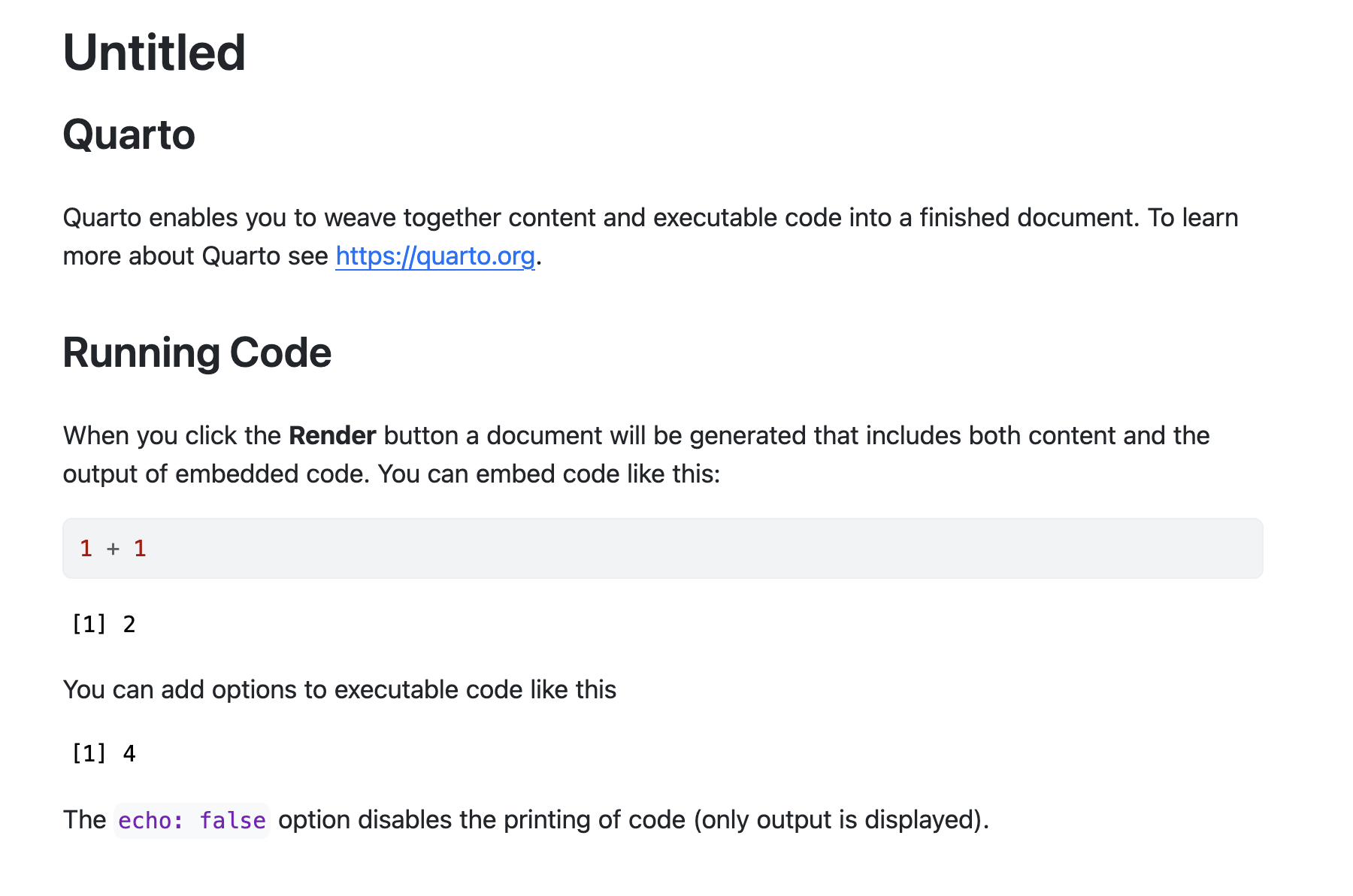Click the first red 1 in code block
1353x896 pixels.
[86, 549]
